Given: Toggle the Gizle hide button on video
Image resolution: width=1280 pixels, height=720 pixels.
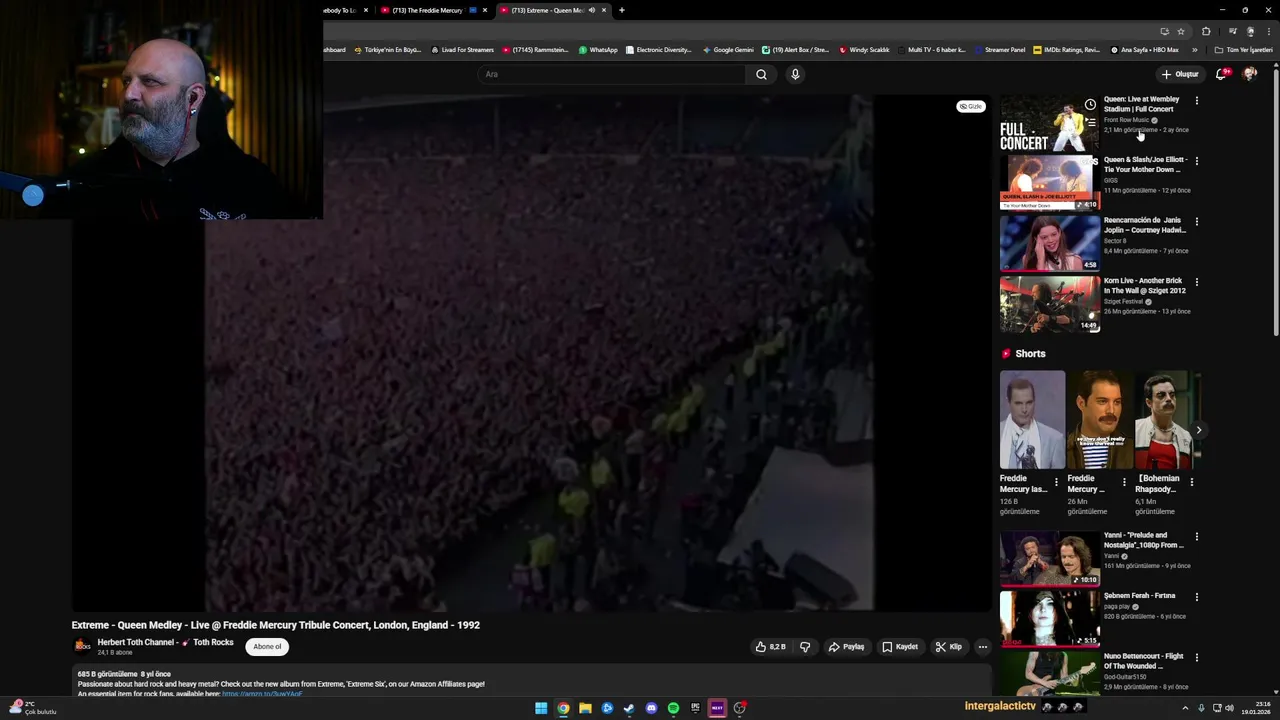Looking at the screenshot, I should point(970,106).
